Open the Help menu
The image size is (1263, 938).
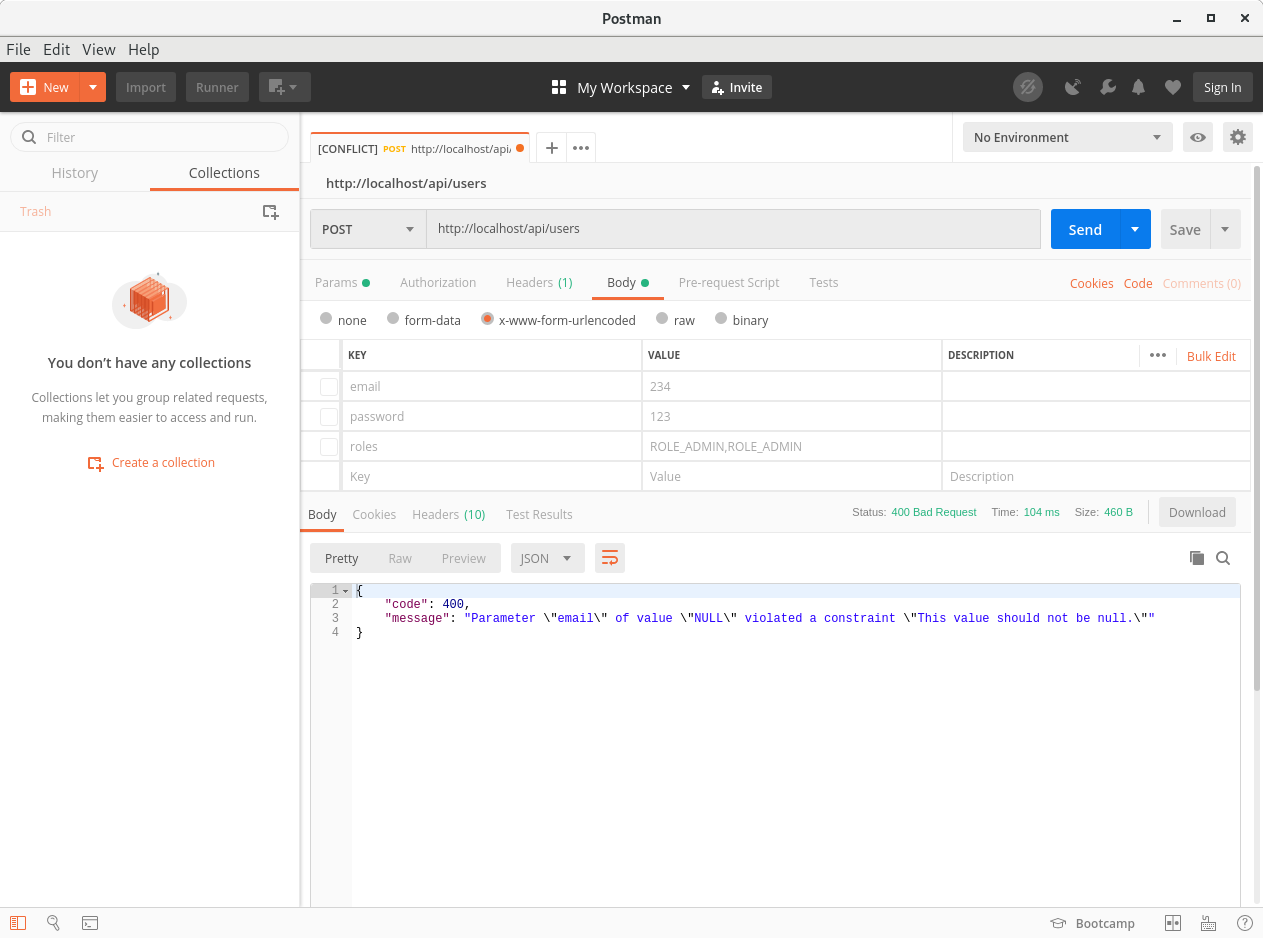coord(143,49)
